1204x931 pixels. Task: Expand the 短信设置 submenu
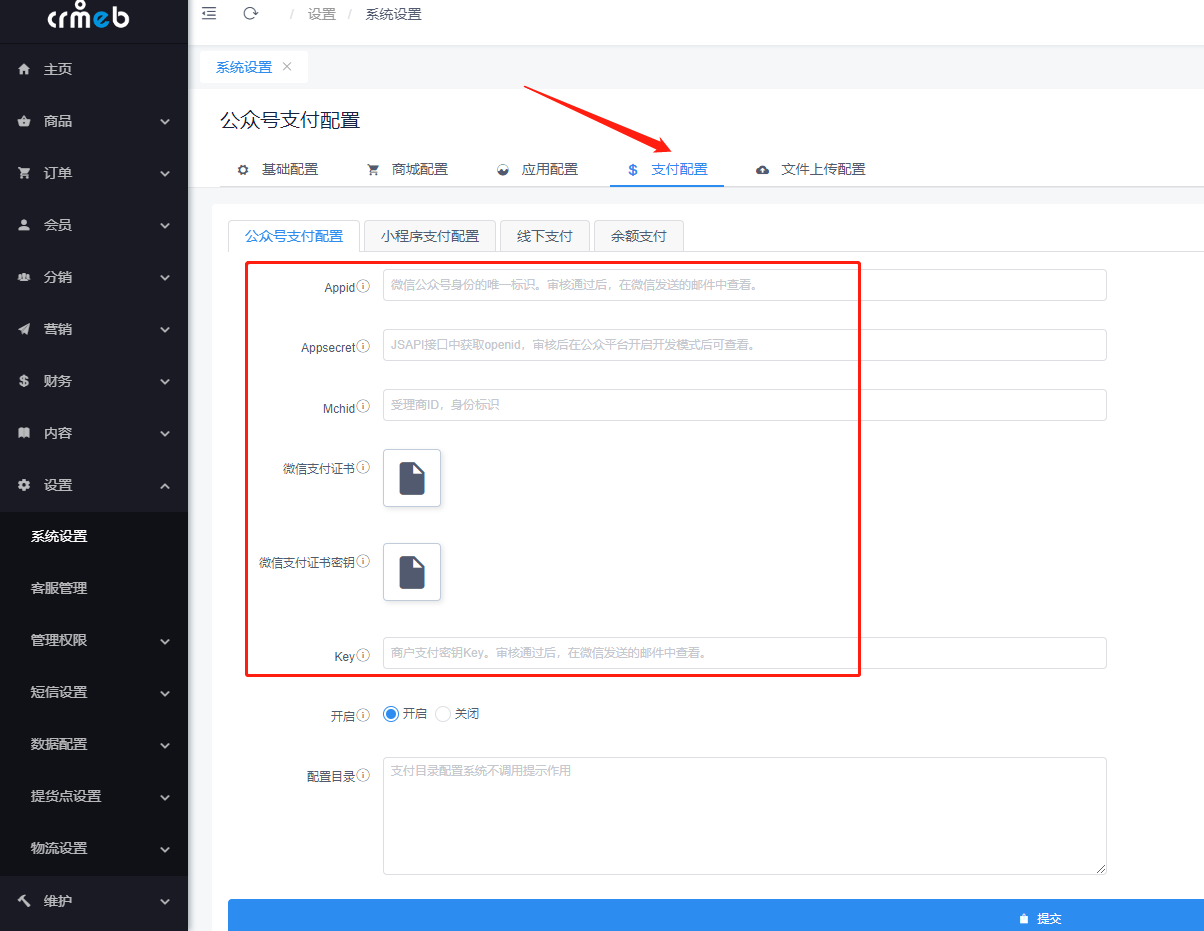[x=94, y=692]
